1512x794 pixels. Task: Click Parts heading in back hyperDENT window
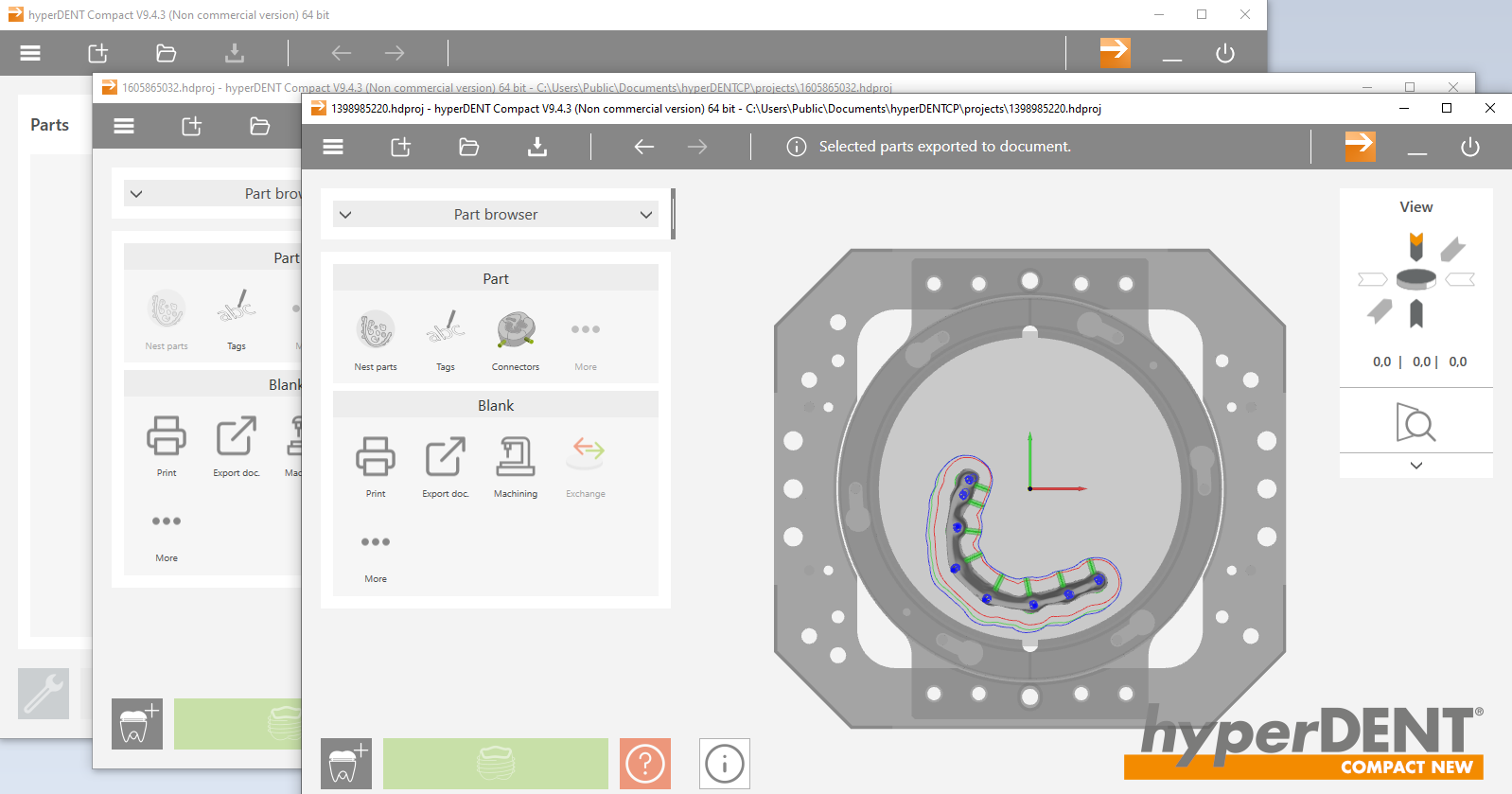[49, 125]
